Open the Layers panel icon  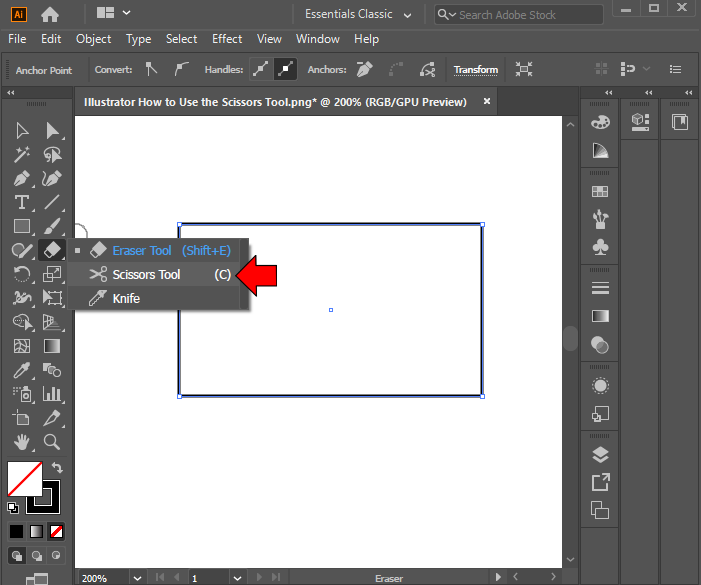pos(600,454)
